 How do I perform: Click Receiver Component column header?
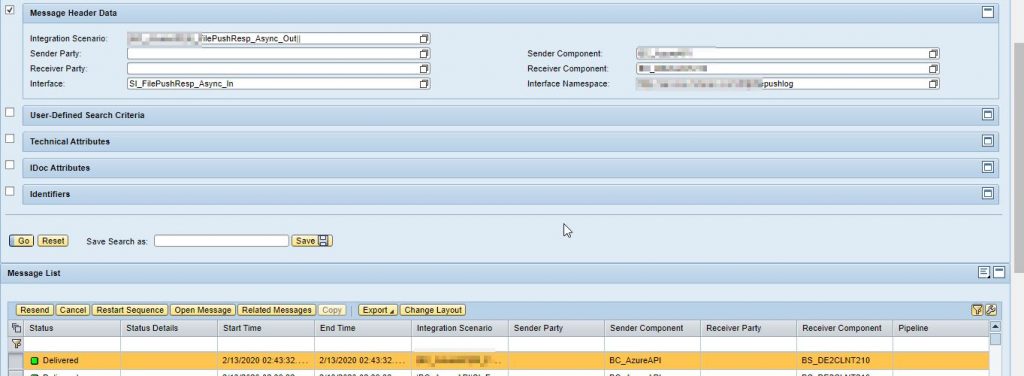click(844, 328)
